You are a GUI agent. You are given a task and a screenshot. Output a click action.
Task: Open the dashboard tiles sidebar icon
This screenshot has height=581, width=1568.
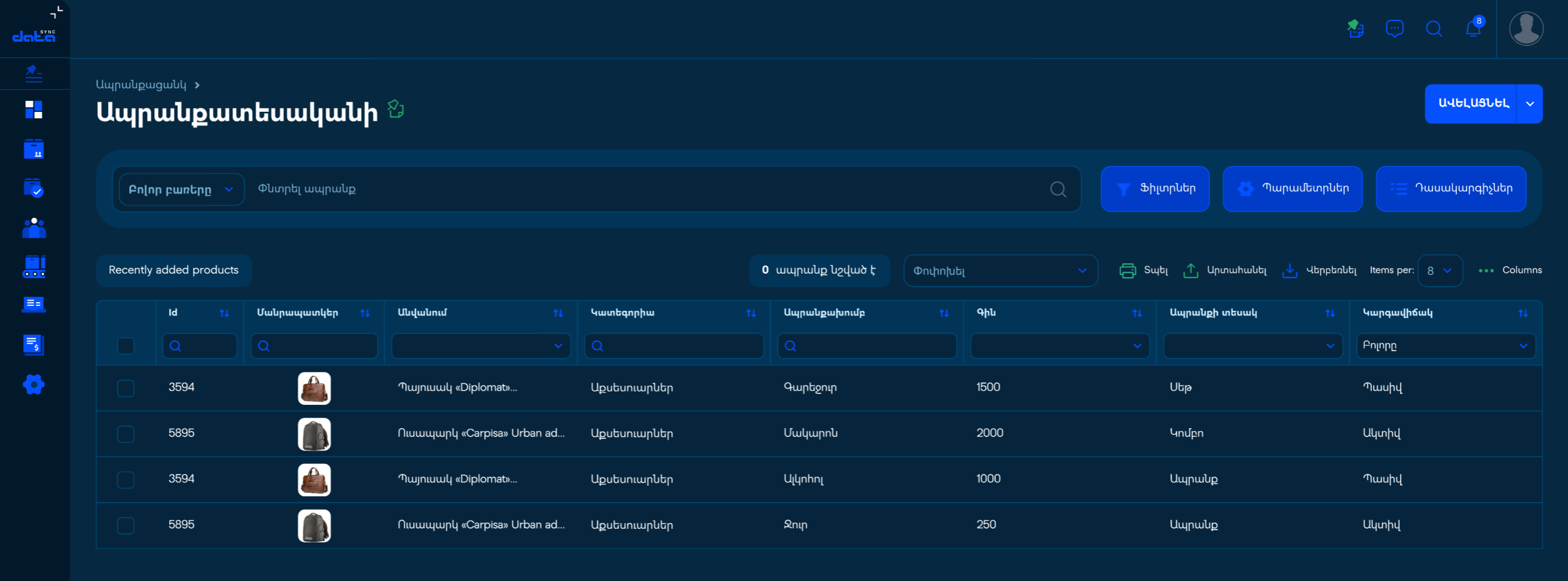point(33,110)
